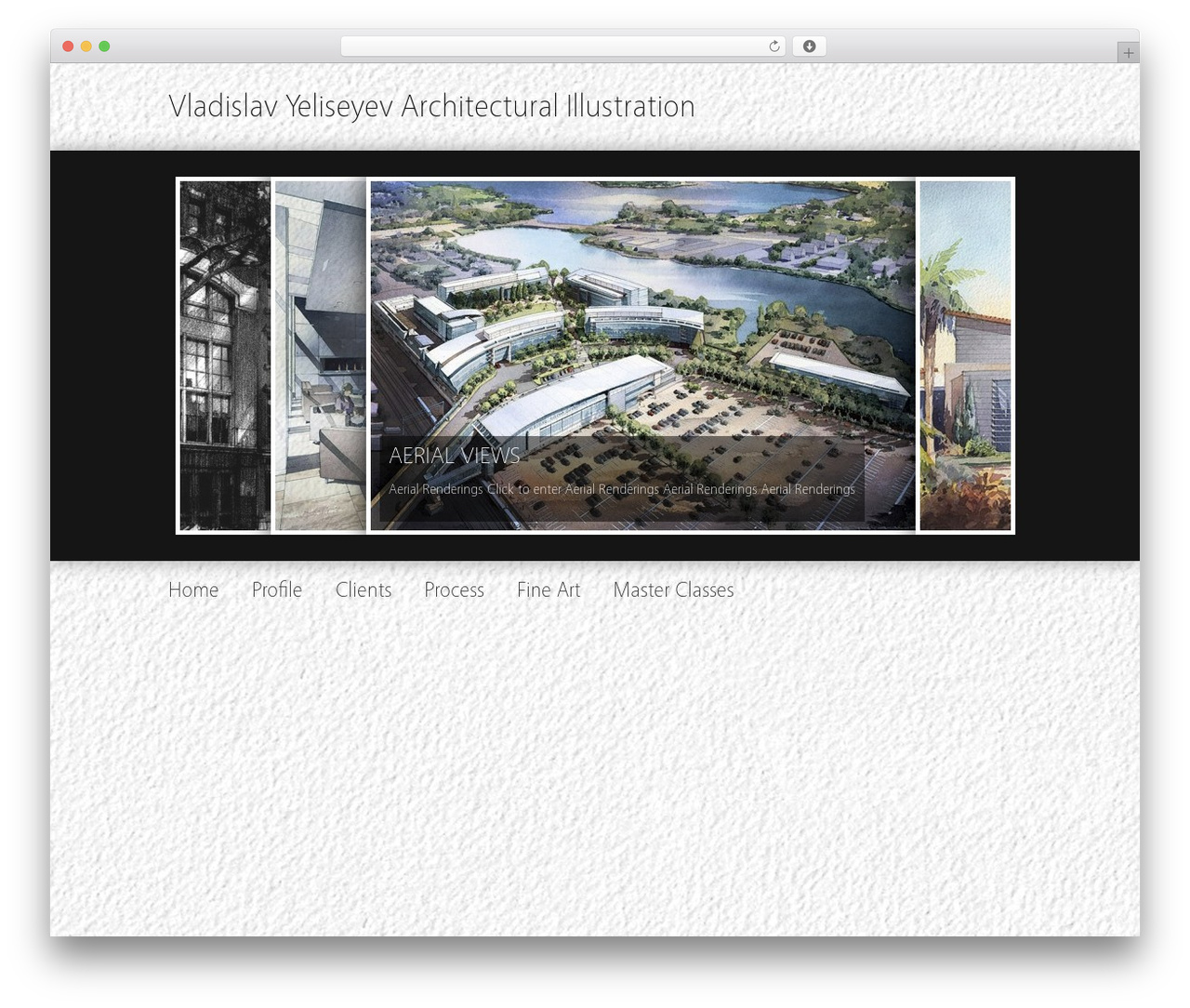Select the interior rendering slide

(321, 355)
